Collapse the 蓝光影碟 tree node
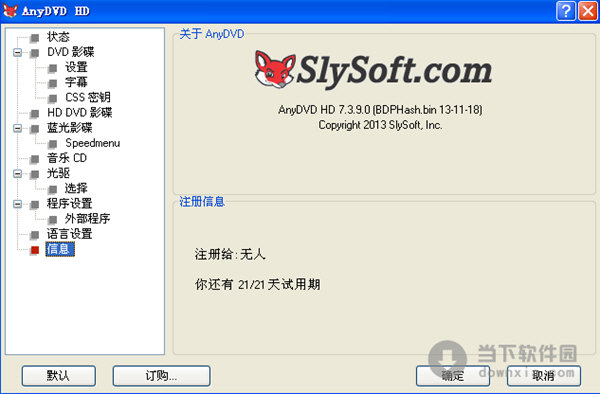This screenshot has height=394, width=600. 18,128
